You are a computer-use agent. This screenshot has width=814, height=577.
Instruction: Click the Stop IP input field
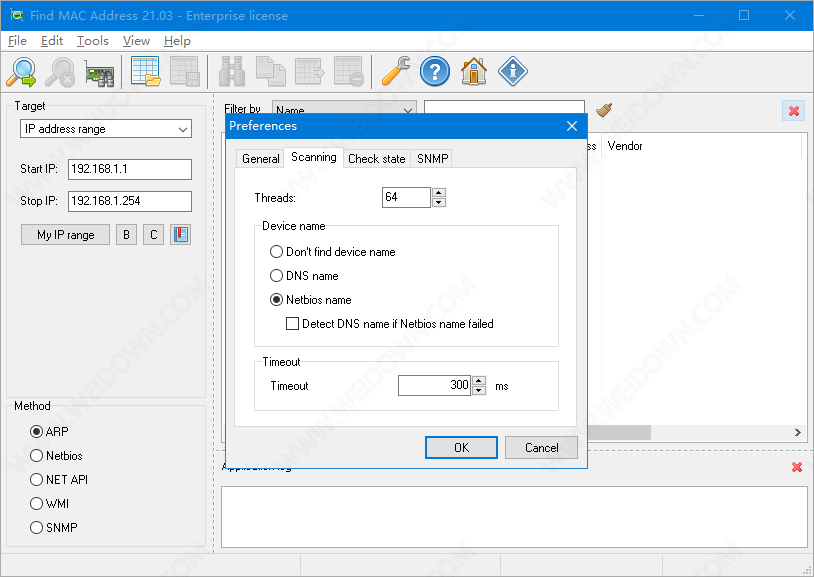(x=130, y=201)
